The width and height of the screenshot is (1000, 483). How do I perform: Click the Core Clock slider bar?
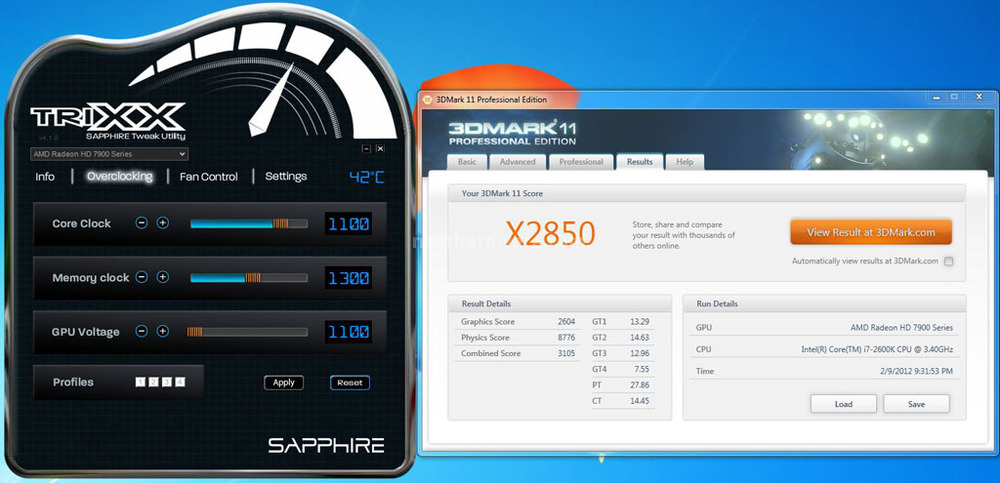coord(249,223)
